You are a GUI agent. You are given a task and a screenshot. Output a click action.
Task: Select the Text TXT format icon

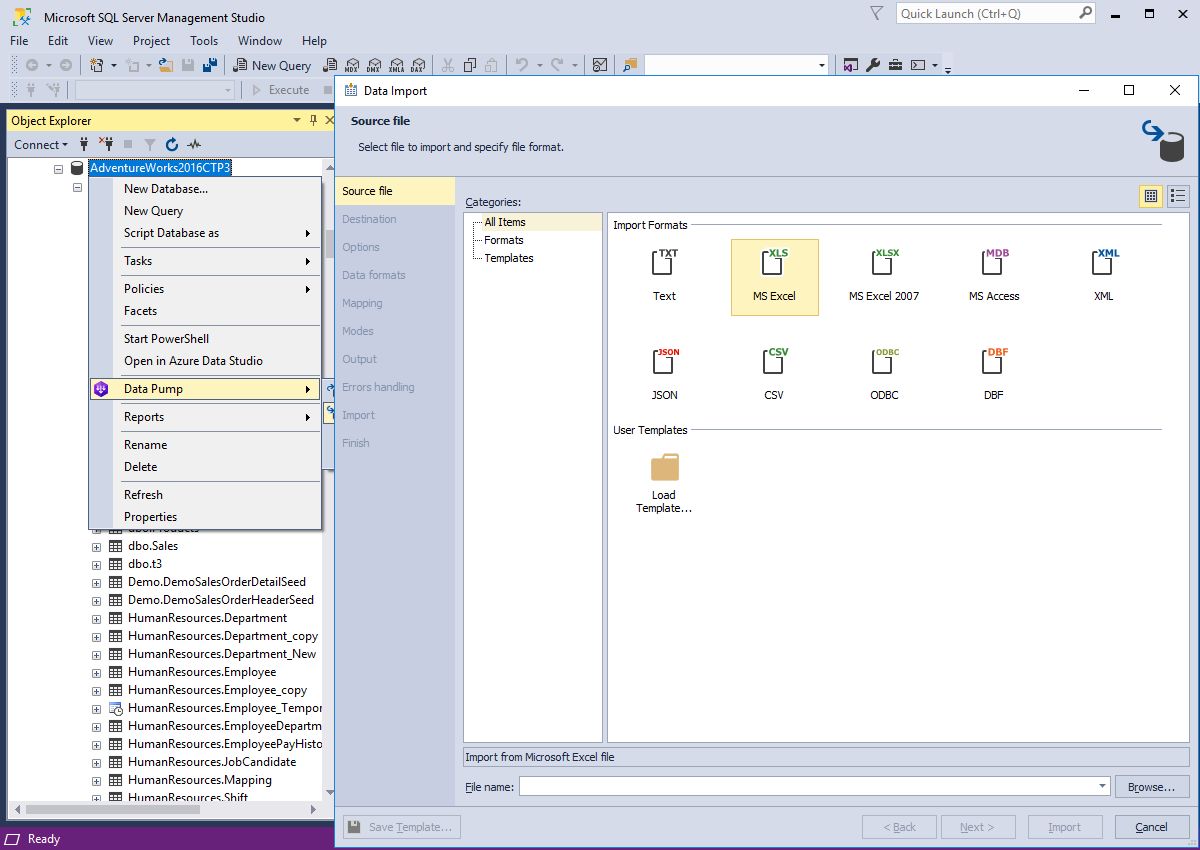pyautogui.click(x=665, y=265)
